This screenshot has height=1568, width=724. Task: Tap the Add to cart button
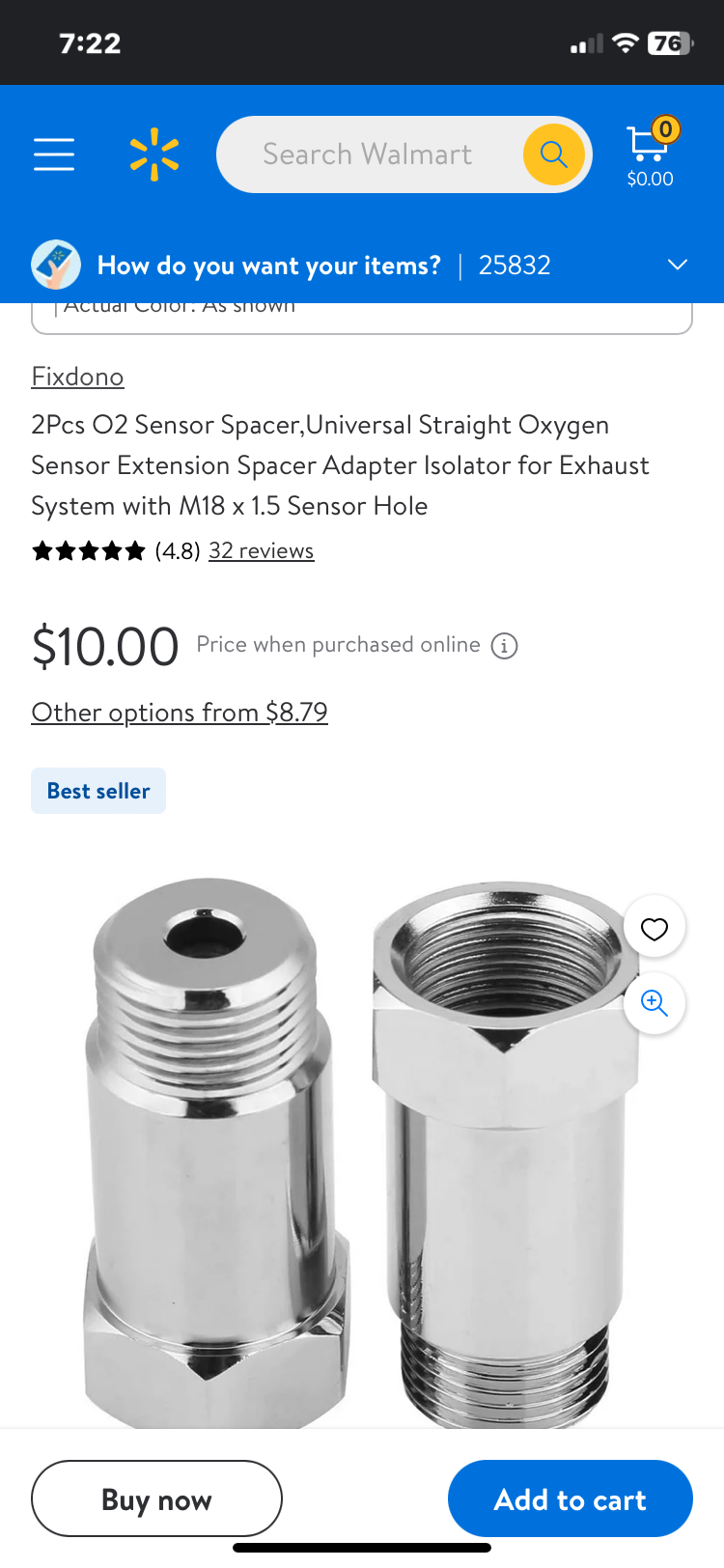click(571, 1498)
